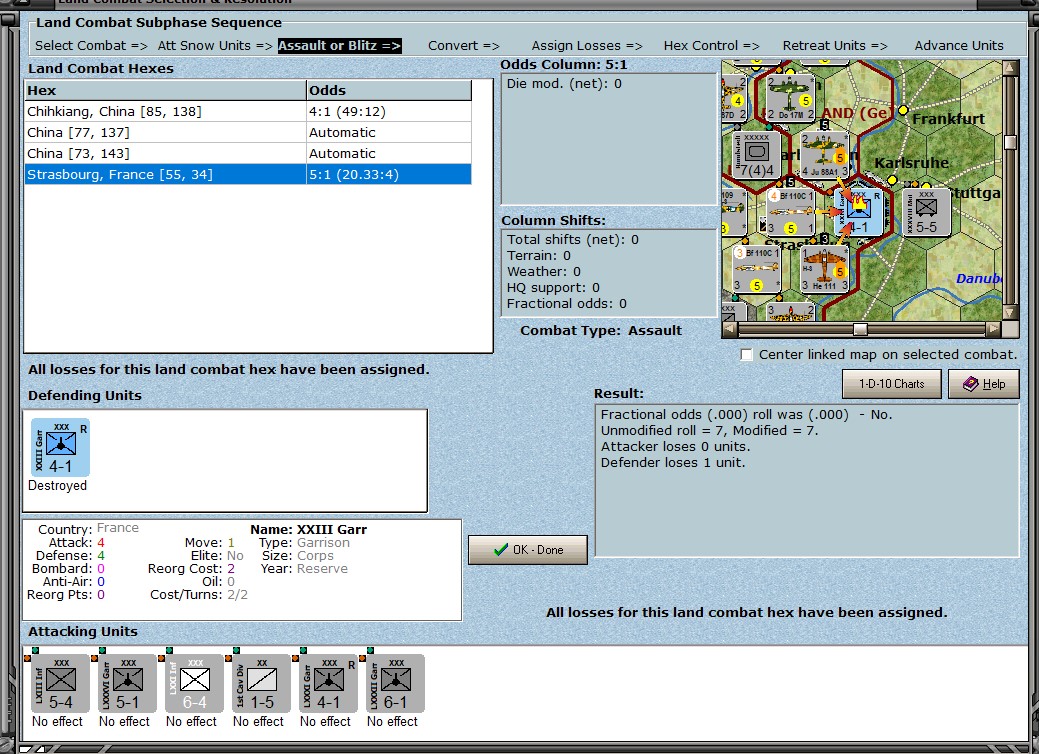Select the LXXI Inf 6-4 attacking unit
This screenshot has width=1039, height=754.
(194, 684)
